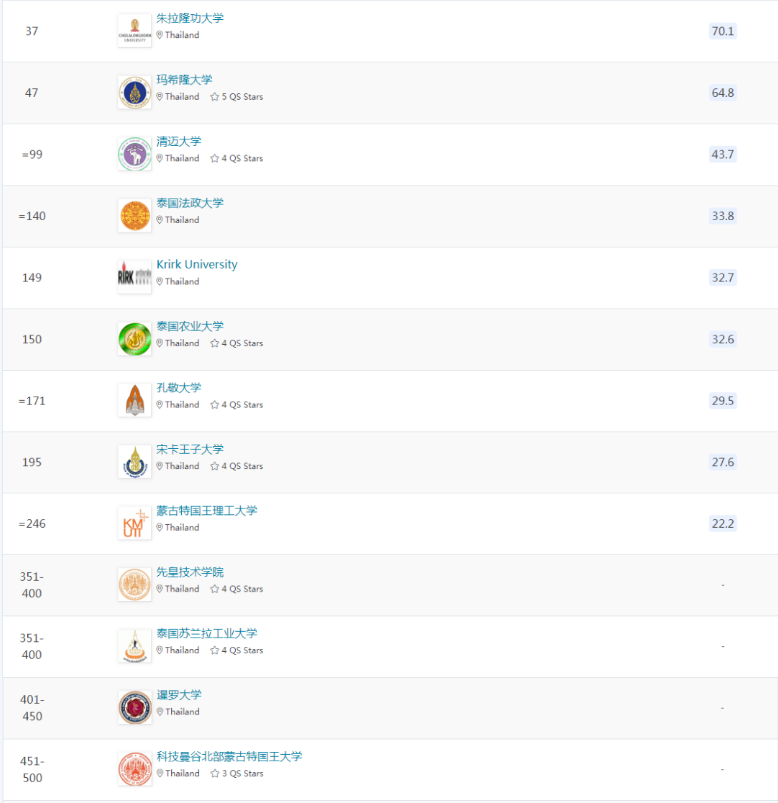Click the Siam University (暹罗大学) round emblem
This screenshot has height=803, width=778.
point(134,708)
